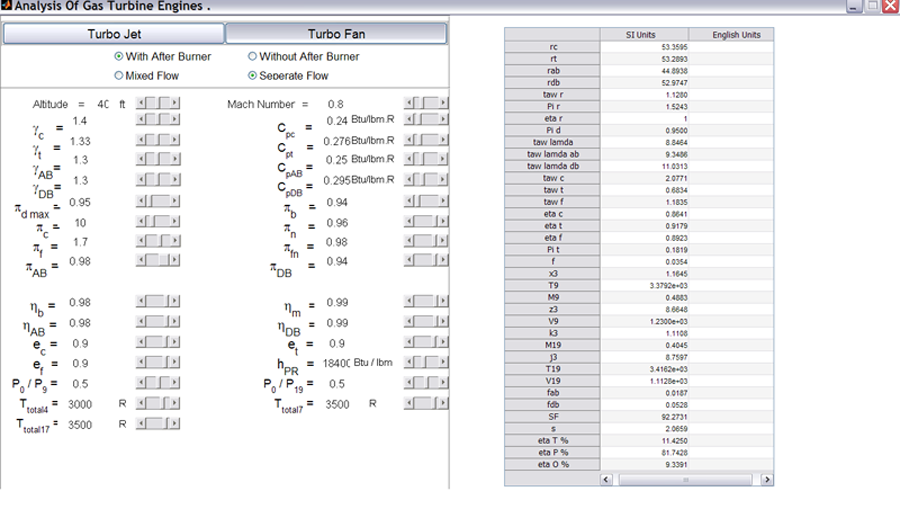Switch to the Turbo Jet panel

point(114,34)
